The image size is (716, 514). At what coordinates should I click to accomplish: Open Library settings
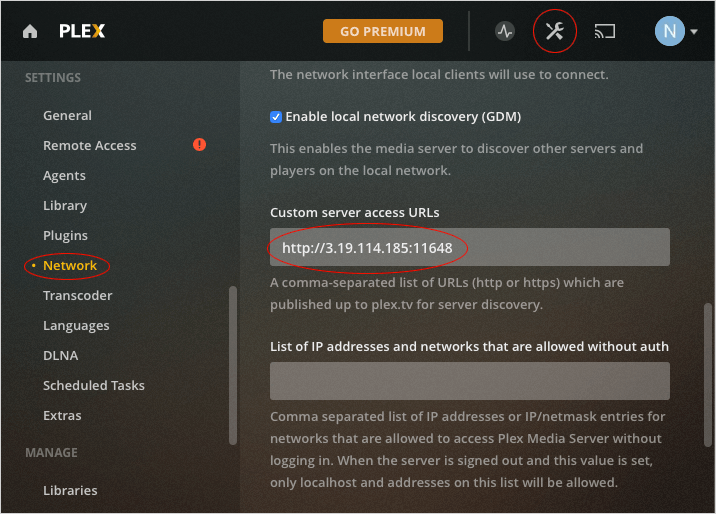point(65,205)
